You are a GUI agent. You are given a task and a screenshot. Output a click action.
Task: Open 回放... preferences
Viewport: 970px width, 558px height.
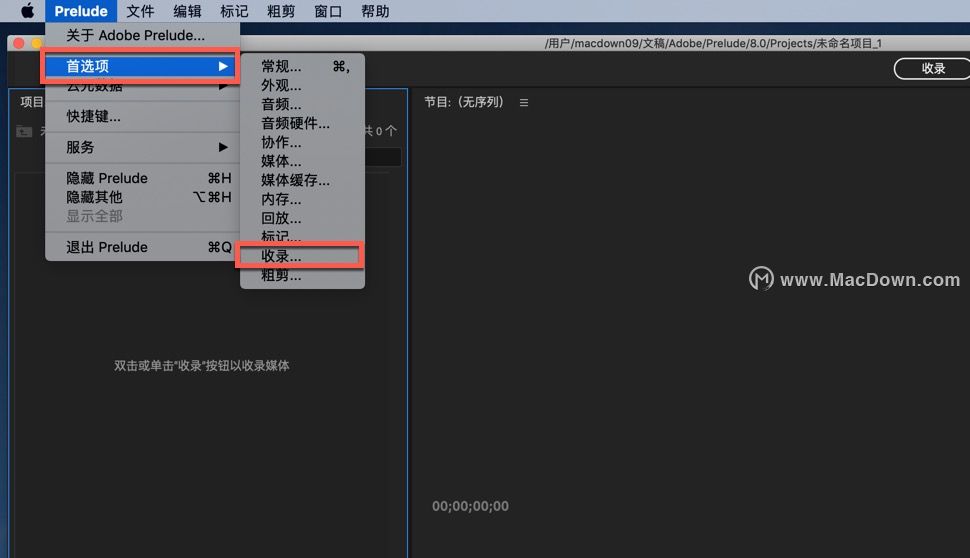click(303, 218)
